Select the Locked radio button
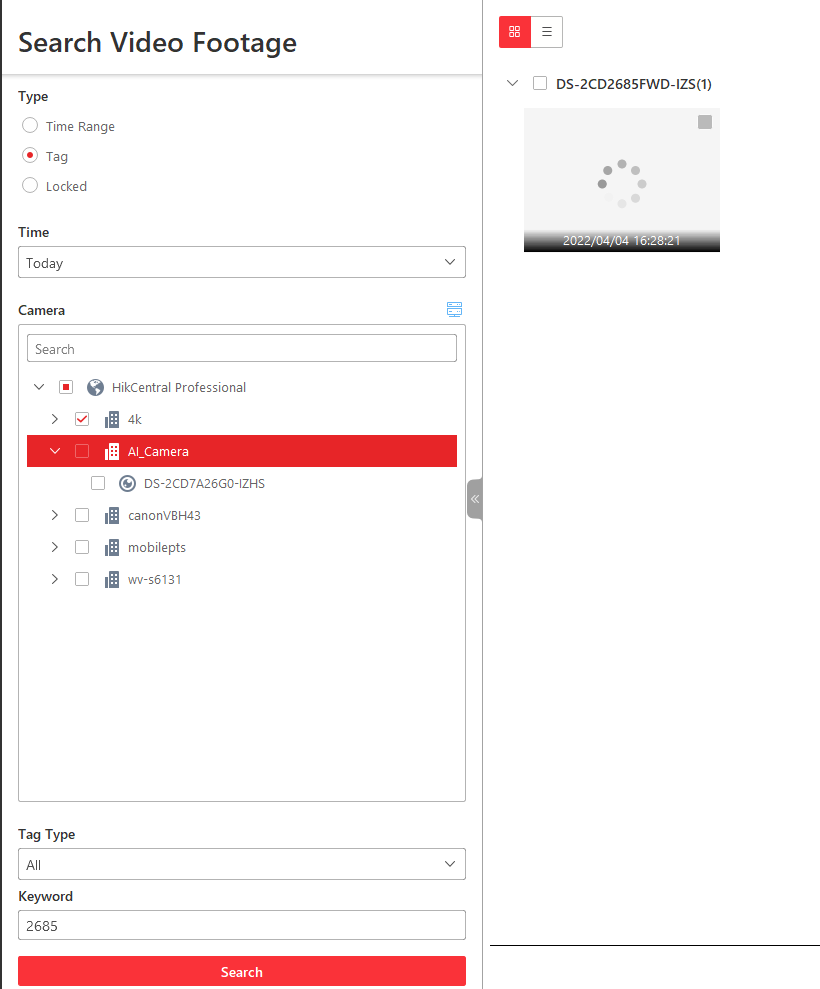Viewport: 820px width, 989px height. click(x=30, y=186)
